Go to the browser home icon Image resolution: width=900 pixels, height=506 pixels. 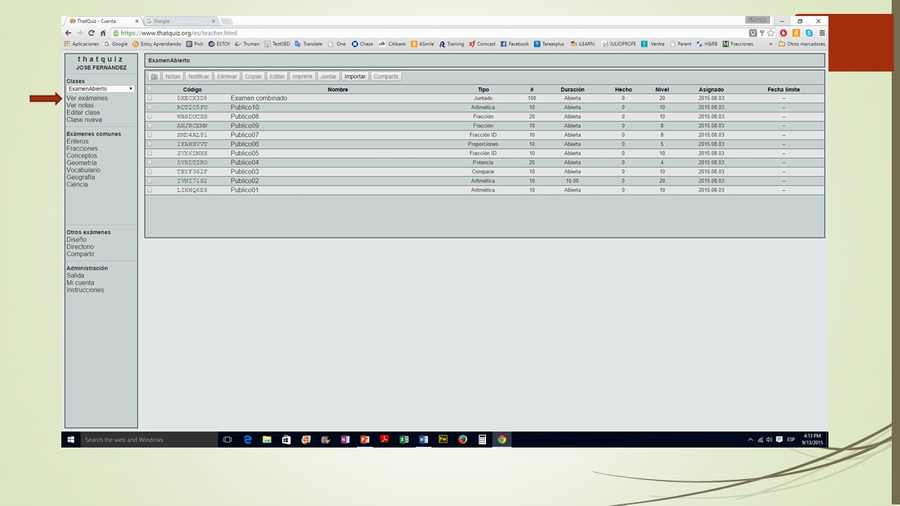click(x=103, y=33)
